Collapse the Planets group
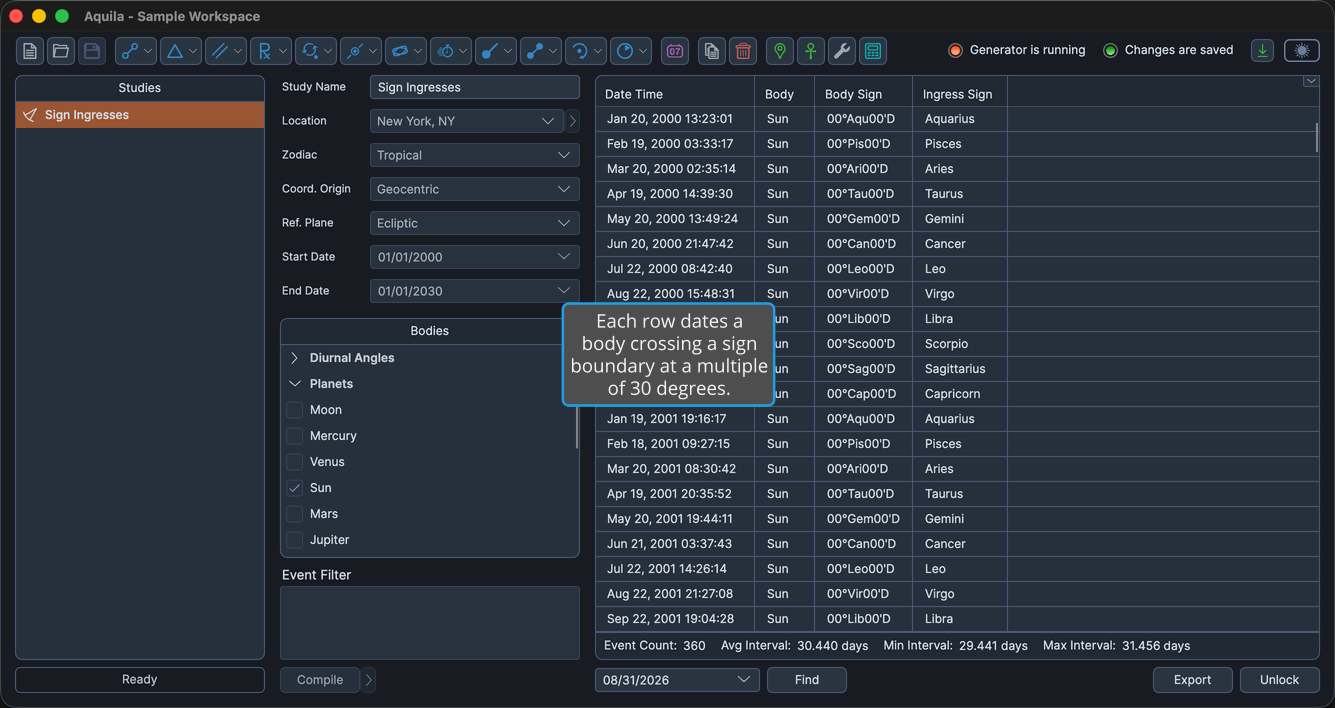Viewport: 1335px width, 708px height. (x=295, y=384)
